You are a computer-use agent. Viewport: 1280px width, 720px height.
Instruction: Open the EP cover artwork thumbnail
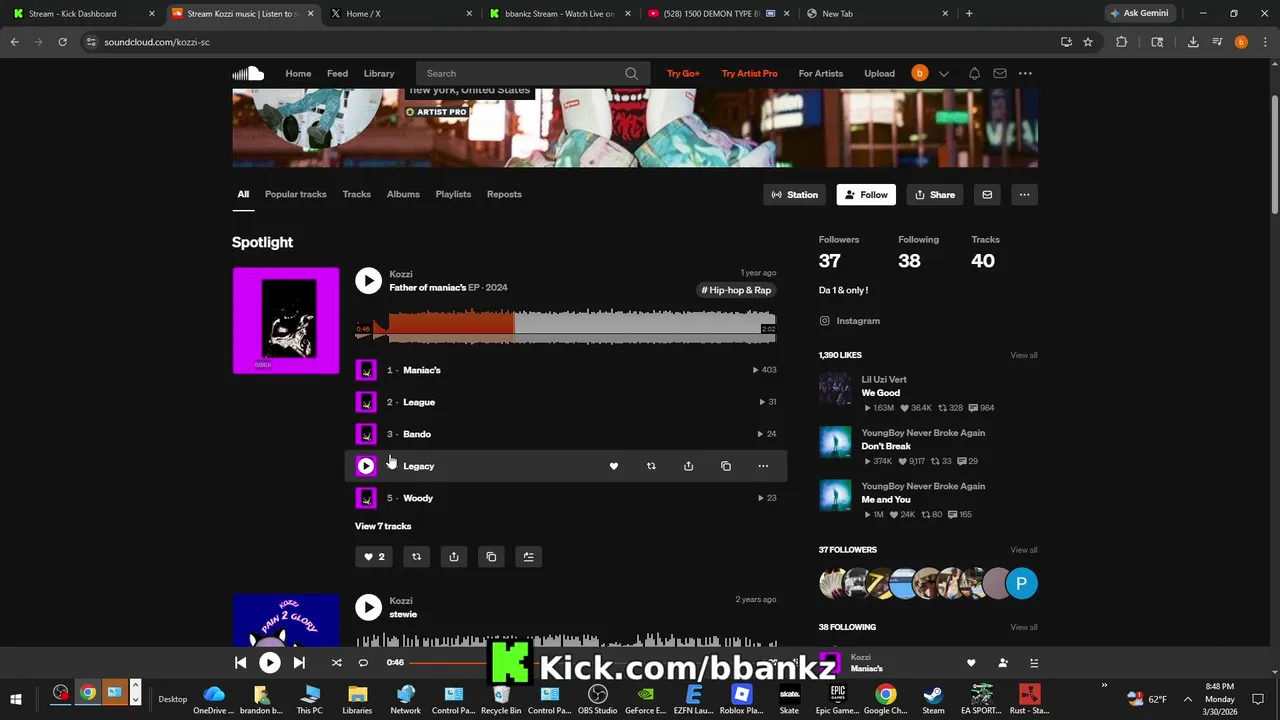(286, 321)
